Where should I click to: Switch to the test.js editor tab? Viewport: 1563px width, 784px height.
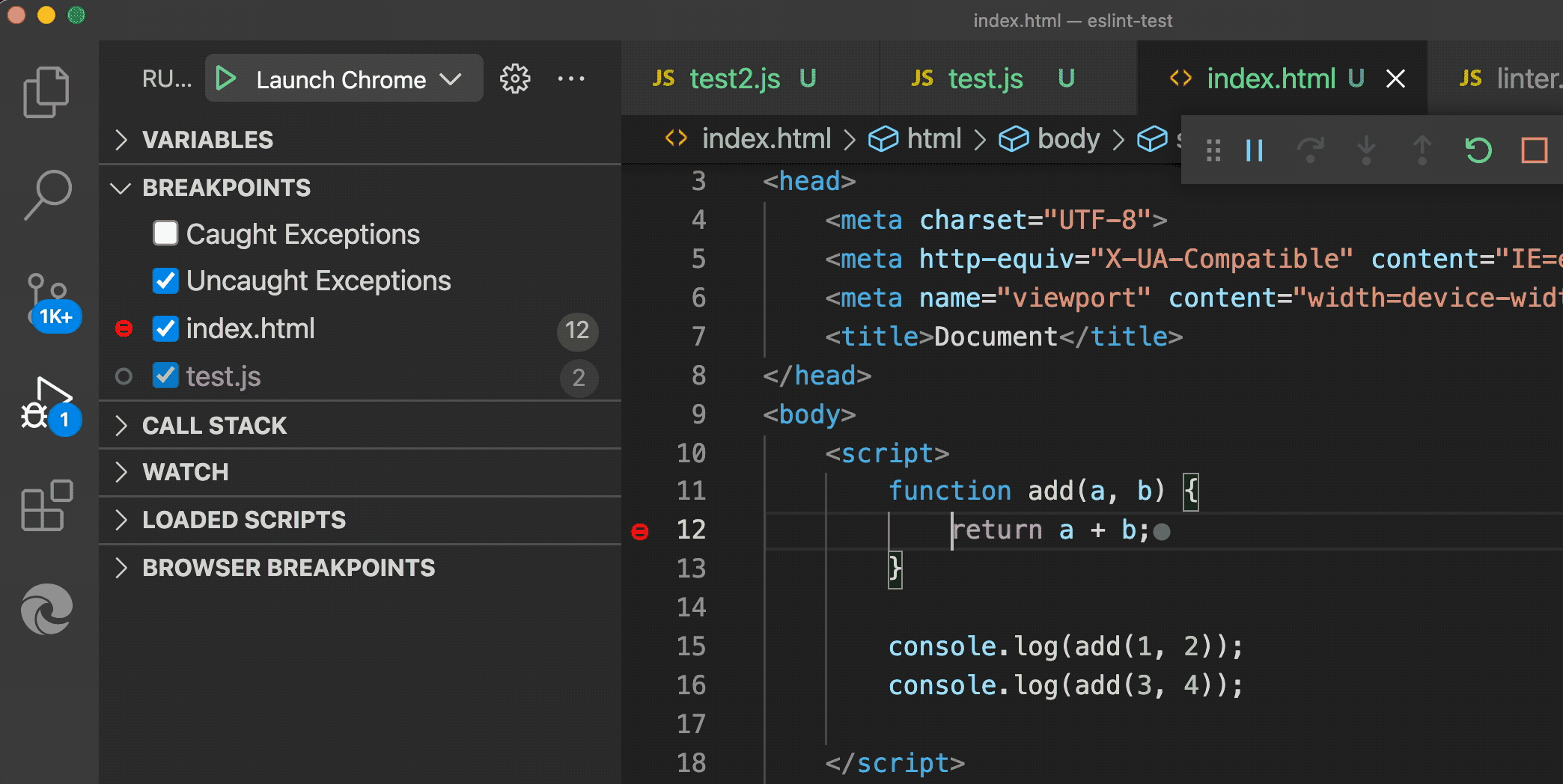coord(985,79)
